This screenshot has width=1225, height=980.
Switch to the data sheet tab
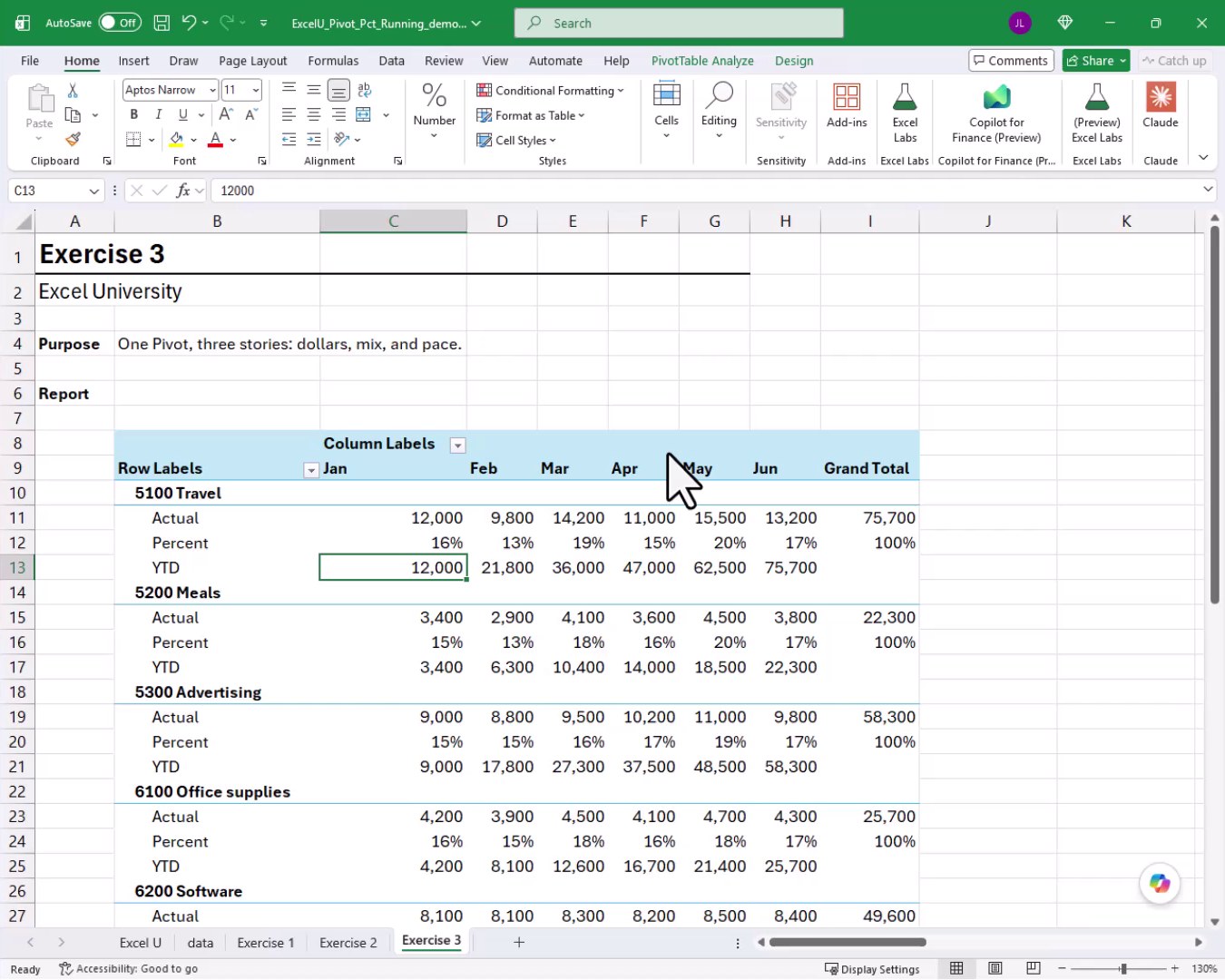click(201, 943)
